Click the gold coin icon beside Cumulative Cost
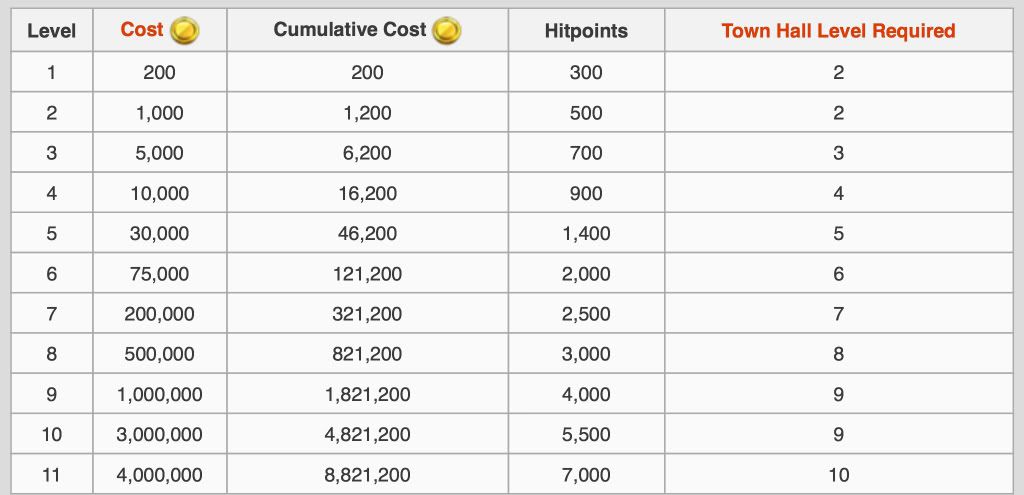 coord(446,31)
